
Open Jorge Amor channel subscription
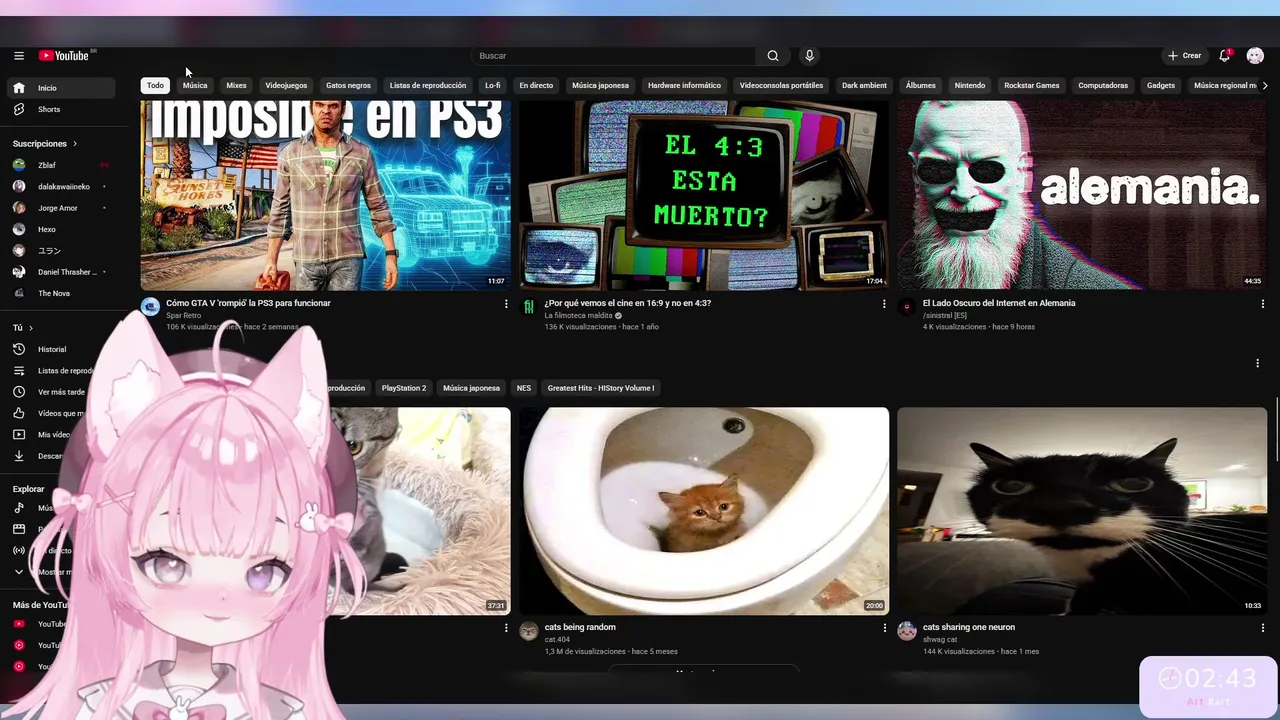click(60, 208)
